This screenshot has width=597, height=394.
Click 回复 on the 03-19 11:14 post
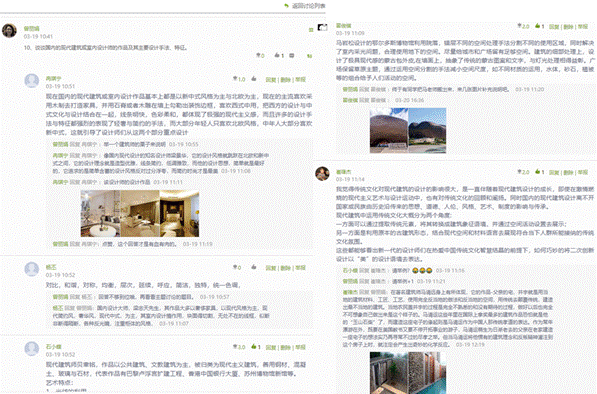point(554,172)
